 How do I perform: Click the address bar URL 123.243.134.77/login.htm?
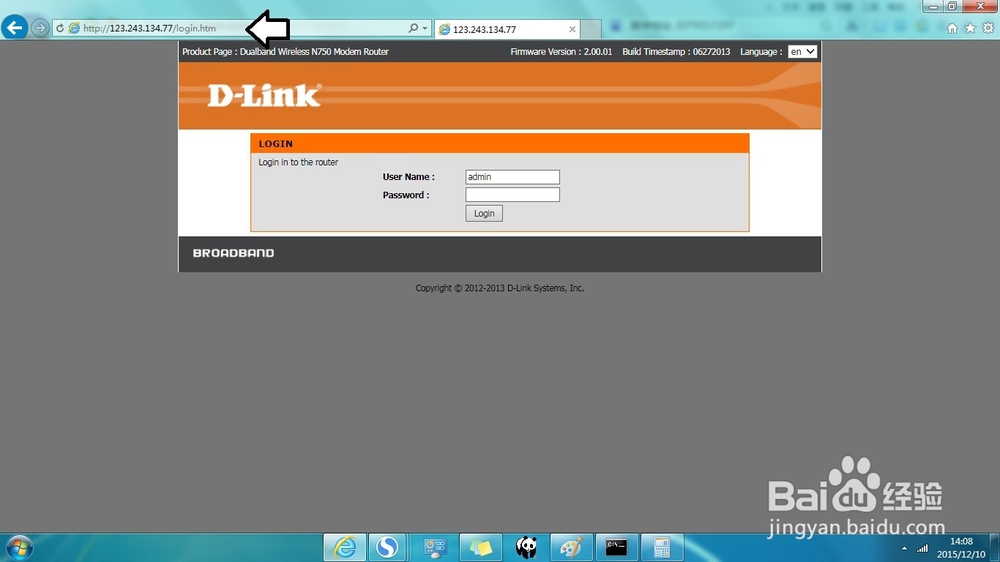tap(150, 28)
